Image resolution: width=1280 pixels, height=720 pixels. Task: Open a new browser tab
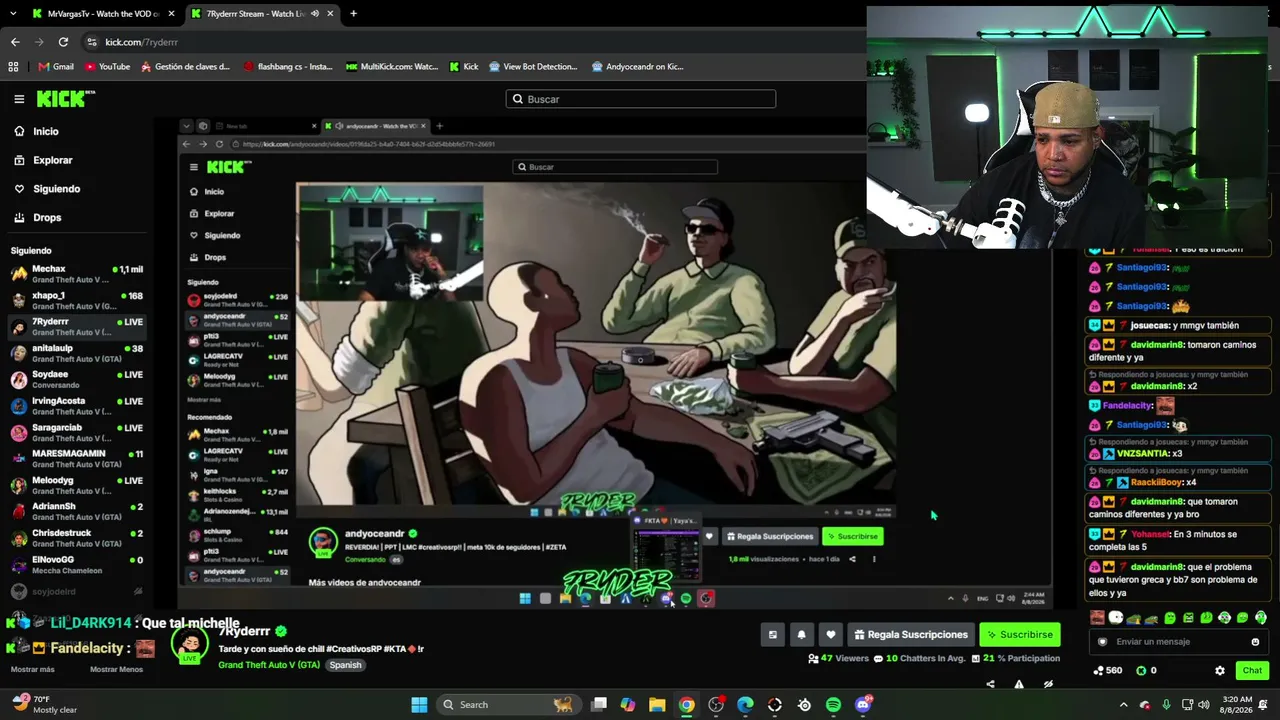point(353,14)
